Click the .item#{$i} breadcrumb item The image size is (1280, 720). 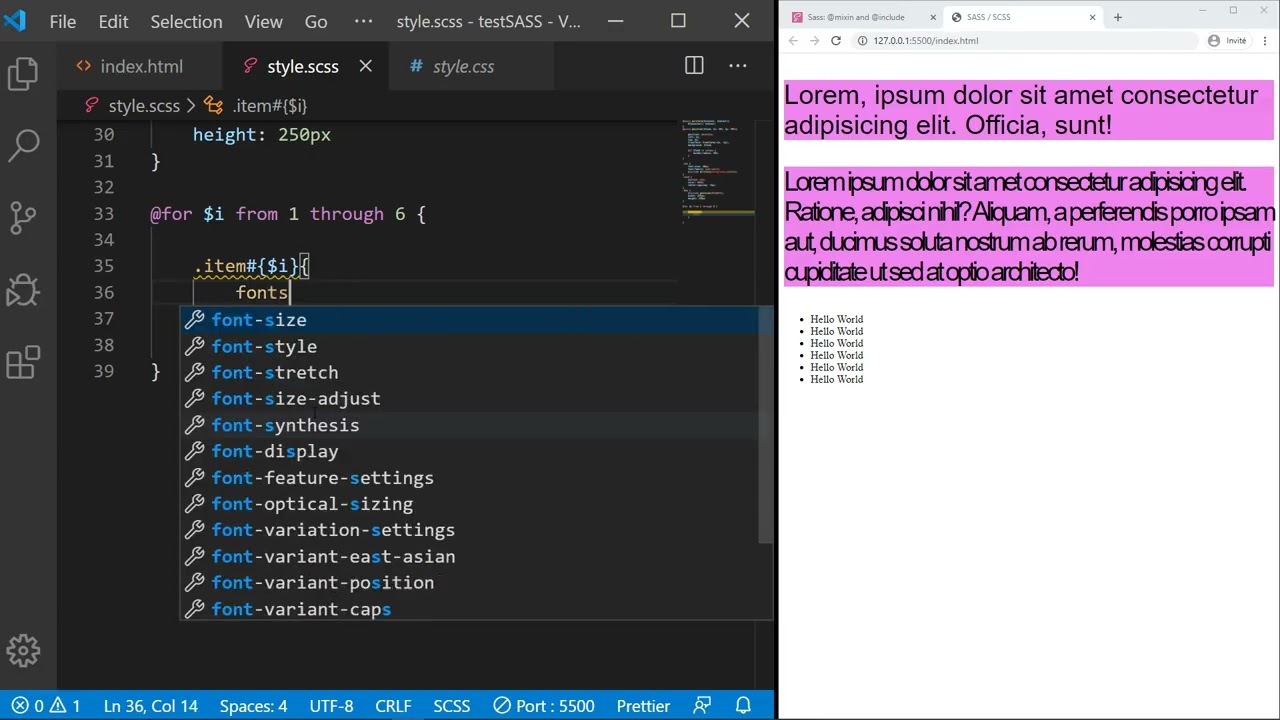tap(256, 105)
